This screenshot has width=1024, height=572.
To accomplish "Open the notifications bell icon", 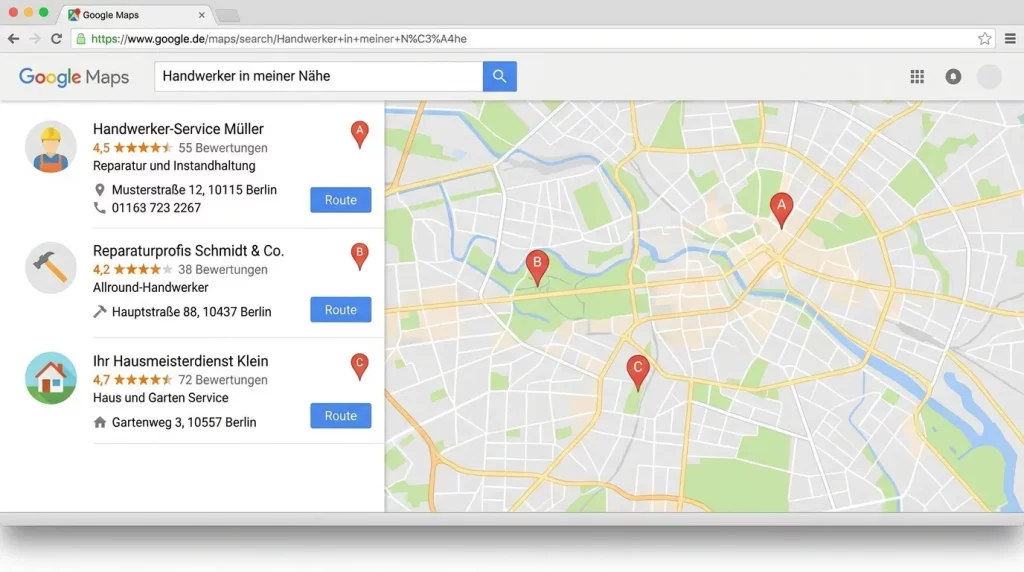I will [953, 76].
